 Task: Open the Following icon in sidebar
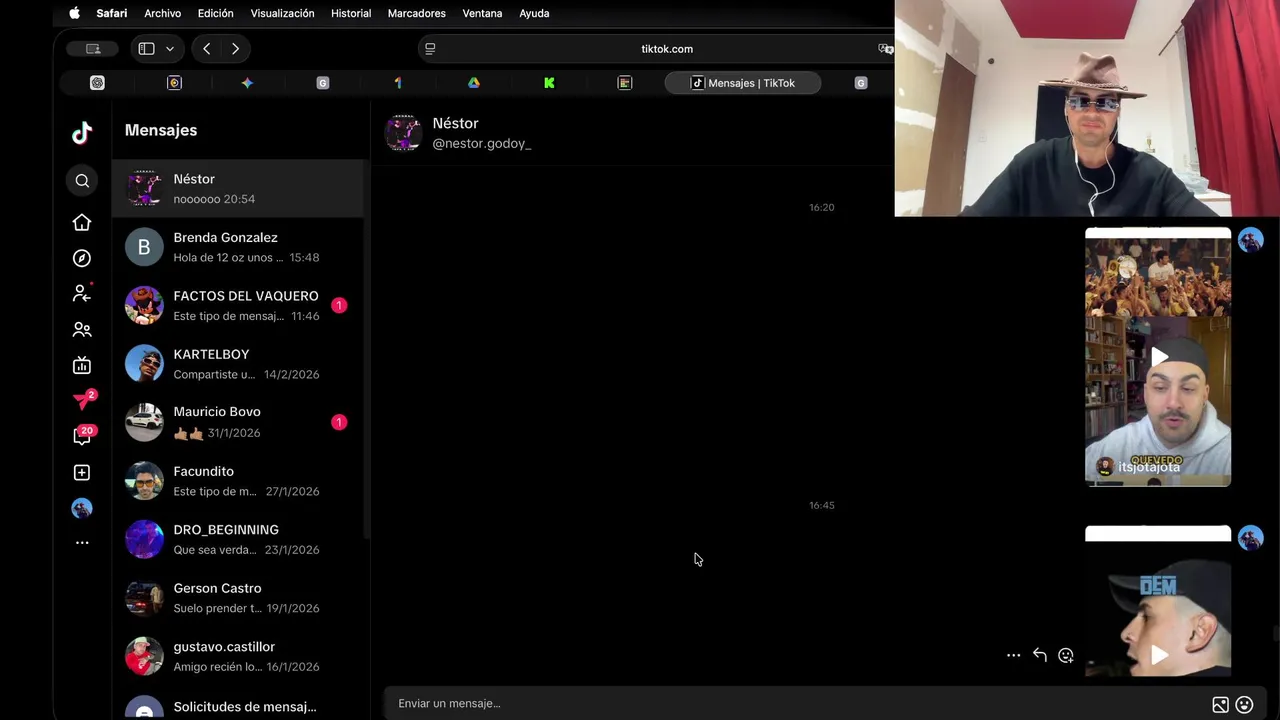[x=82, y=293]
